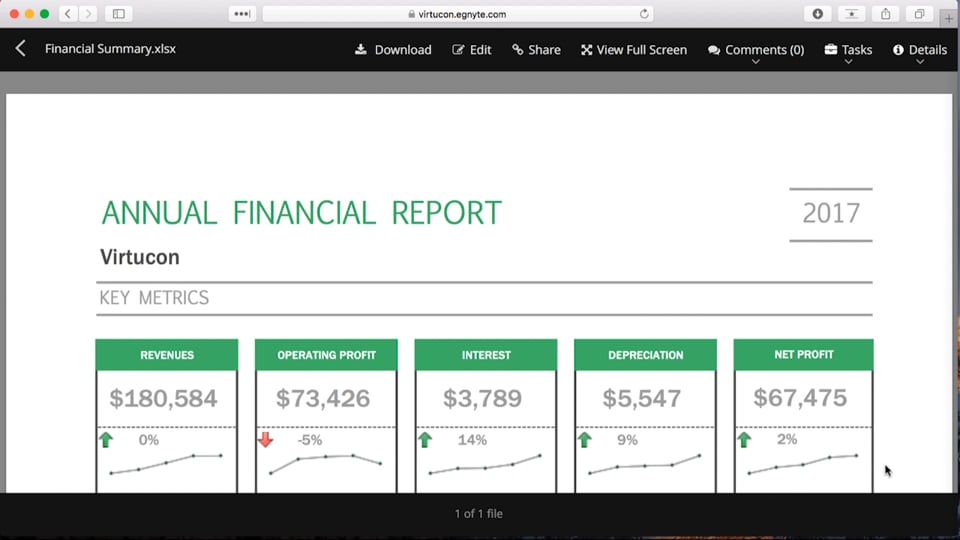The image size is (960, 540).
Task: Click the REVENUES metric card header
Action: 167,355
